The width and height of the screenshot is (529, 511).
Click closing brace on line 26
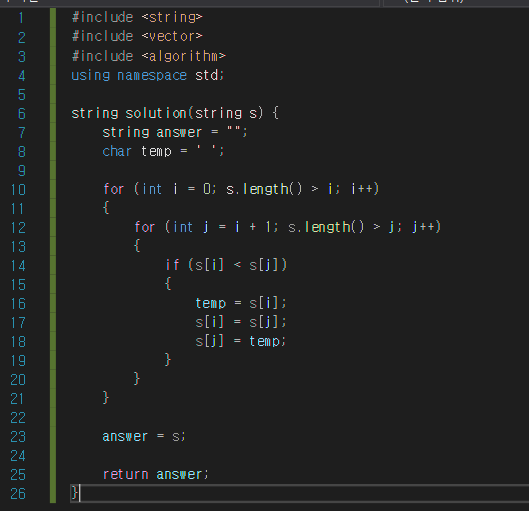pos(75,493)
